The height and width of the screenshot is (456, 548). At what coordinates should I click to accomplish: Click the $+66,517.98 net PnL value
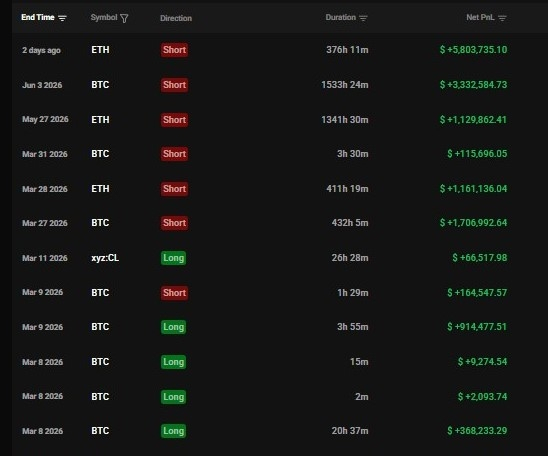(480, 258)
